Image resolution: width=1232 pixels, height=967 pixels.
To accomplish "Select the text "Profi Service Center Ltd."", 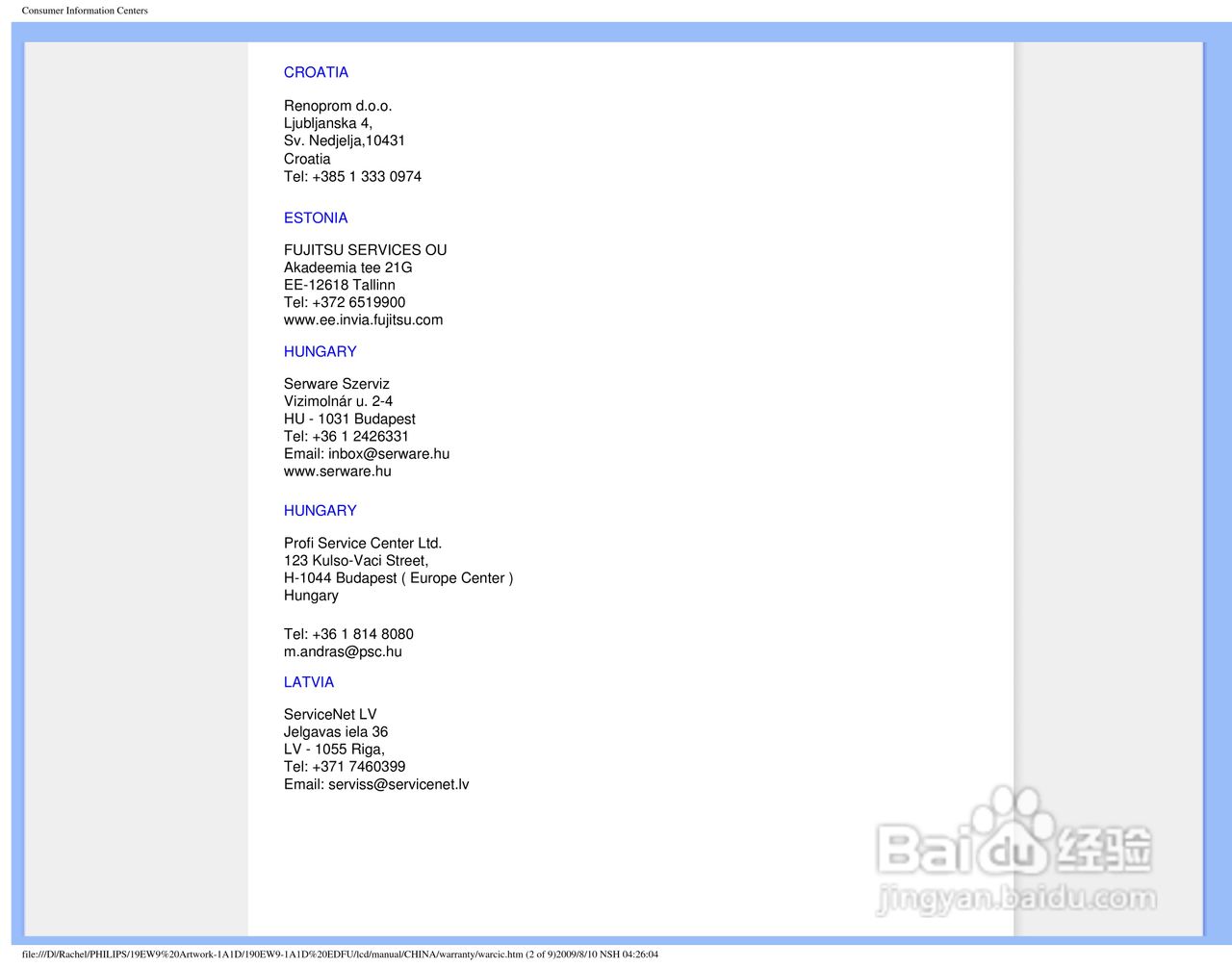I will (363, 543).
